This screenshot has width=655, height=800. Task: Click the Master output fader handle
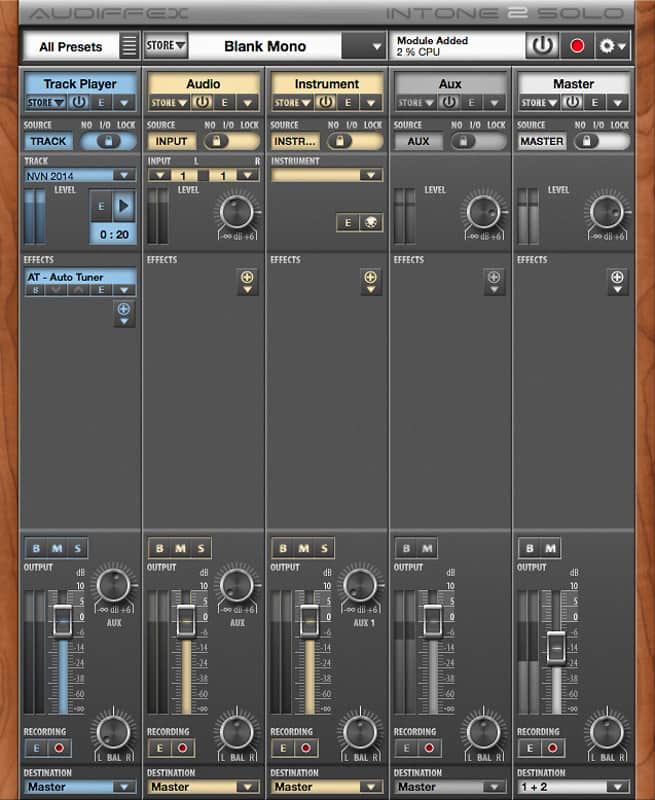coord(557,648)
